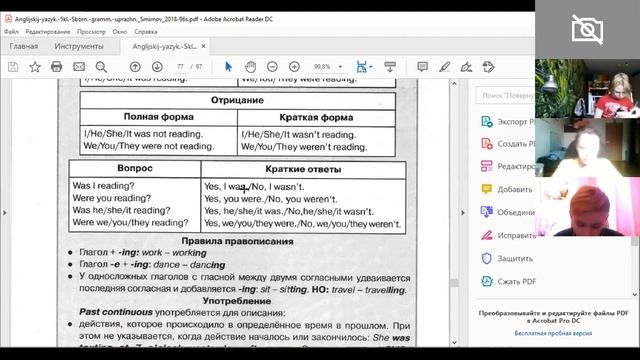Image resolution: width=640 pixels, height=360 pixels.
Task: Open the Файл menu
Action: pyautogui.click(x=11, y=31)
